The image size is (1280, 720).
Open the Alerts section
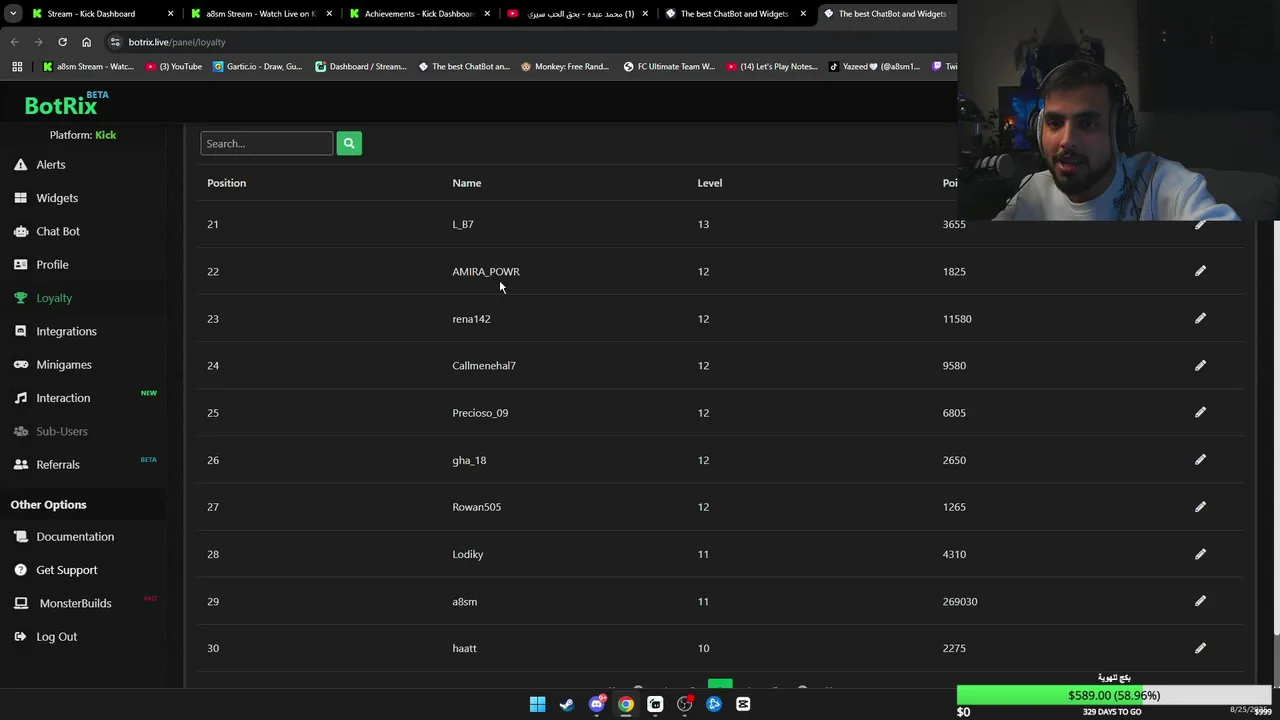50,164
